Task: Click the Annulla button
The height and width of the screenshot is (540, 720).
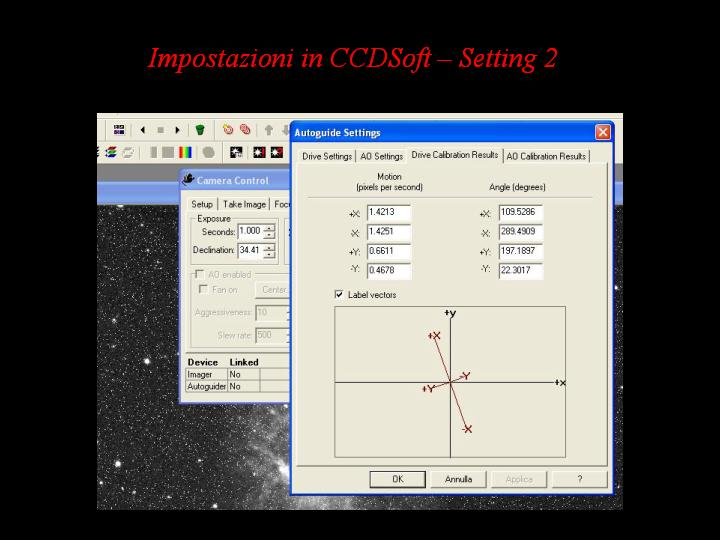Action: point(458,479)
